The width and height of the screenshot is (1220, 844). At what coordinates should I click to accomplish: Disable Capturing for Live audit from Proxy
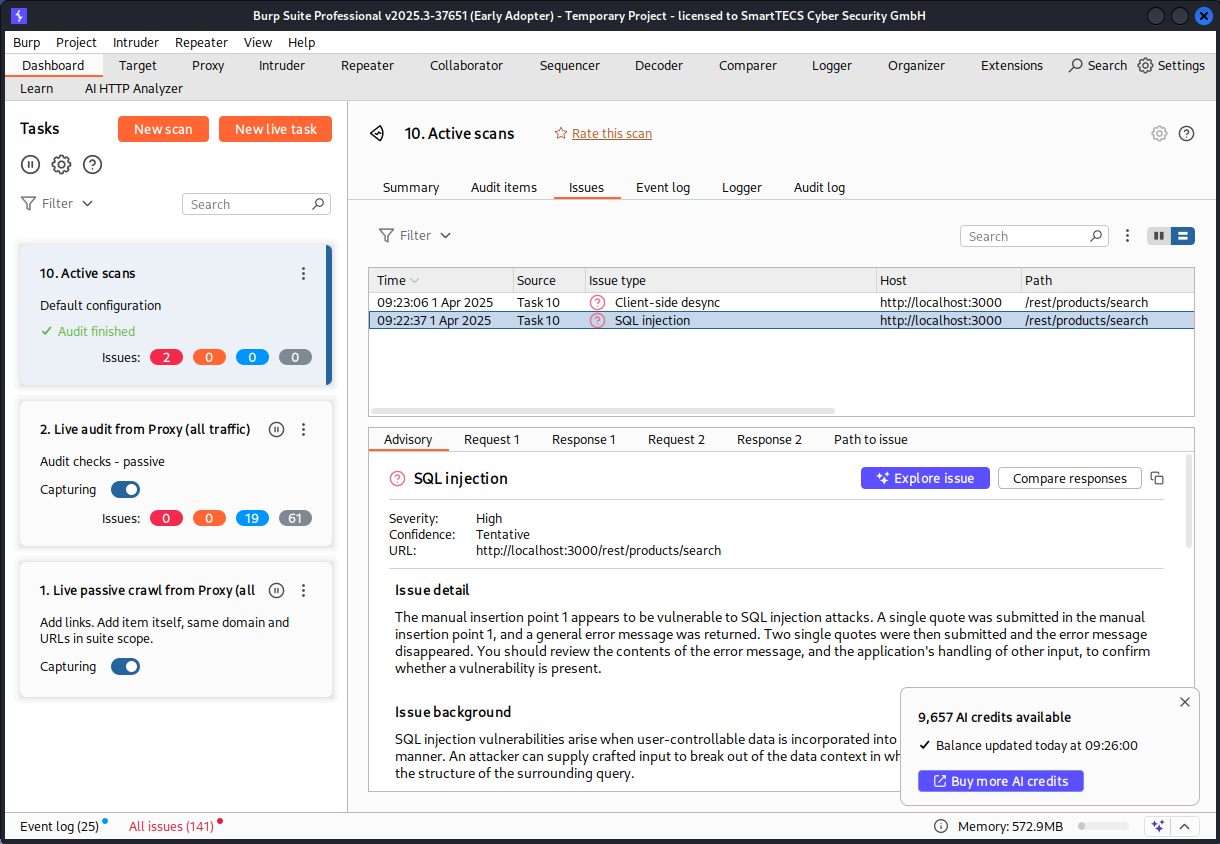point(125,489)
